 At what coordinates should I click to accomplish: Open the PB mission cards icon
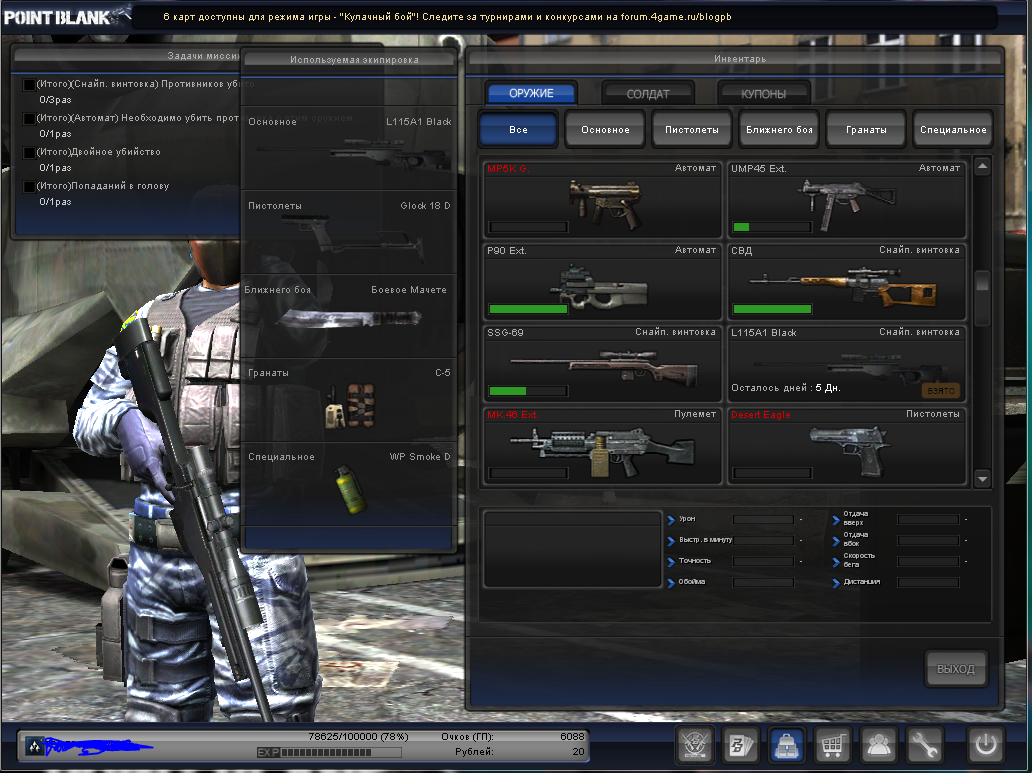741,745
